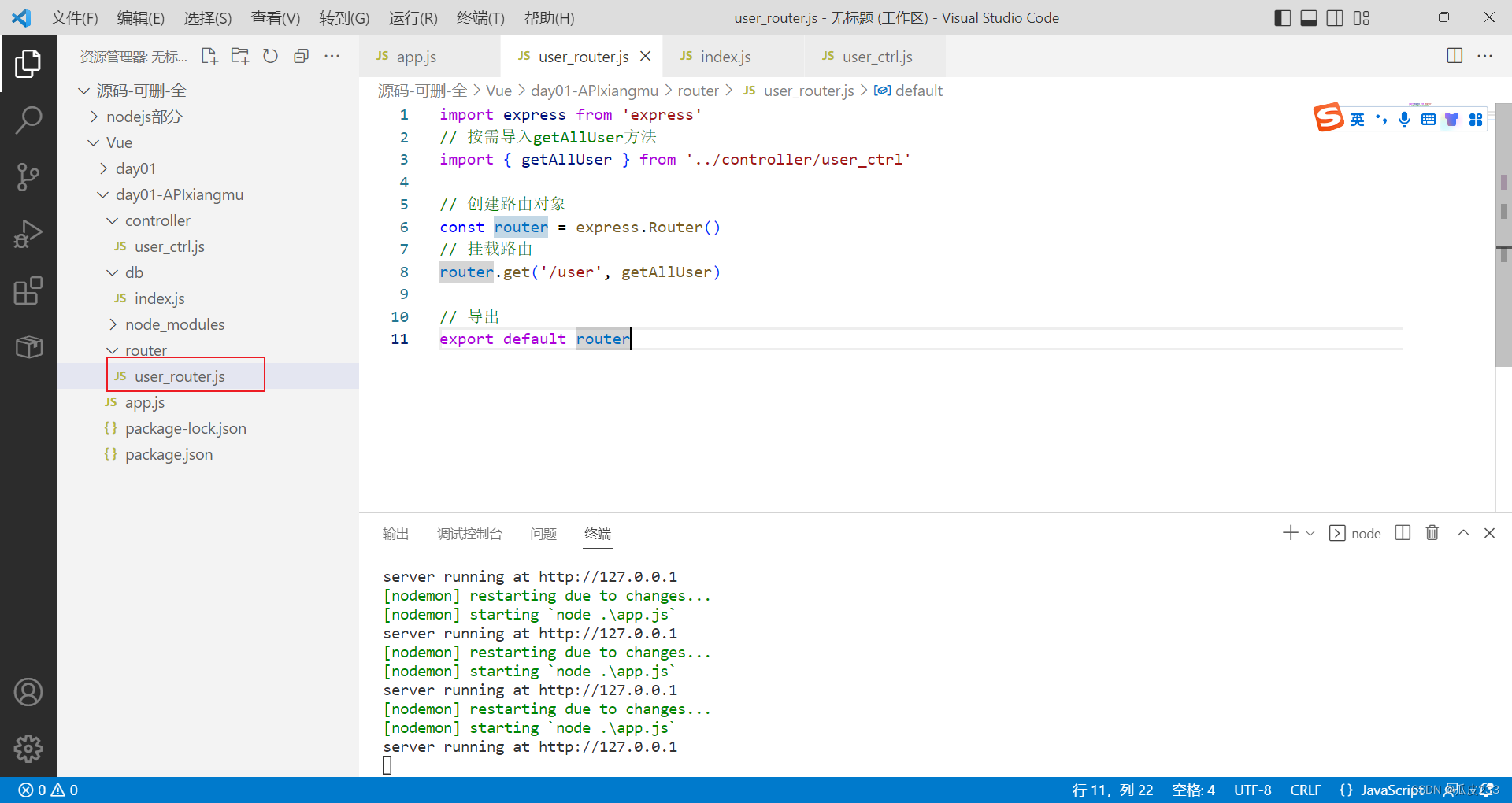This screenshot has width=1512, height=803.
Task: Click the New File icon in explorer header
Action: tap(209, 56)
